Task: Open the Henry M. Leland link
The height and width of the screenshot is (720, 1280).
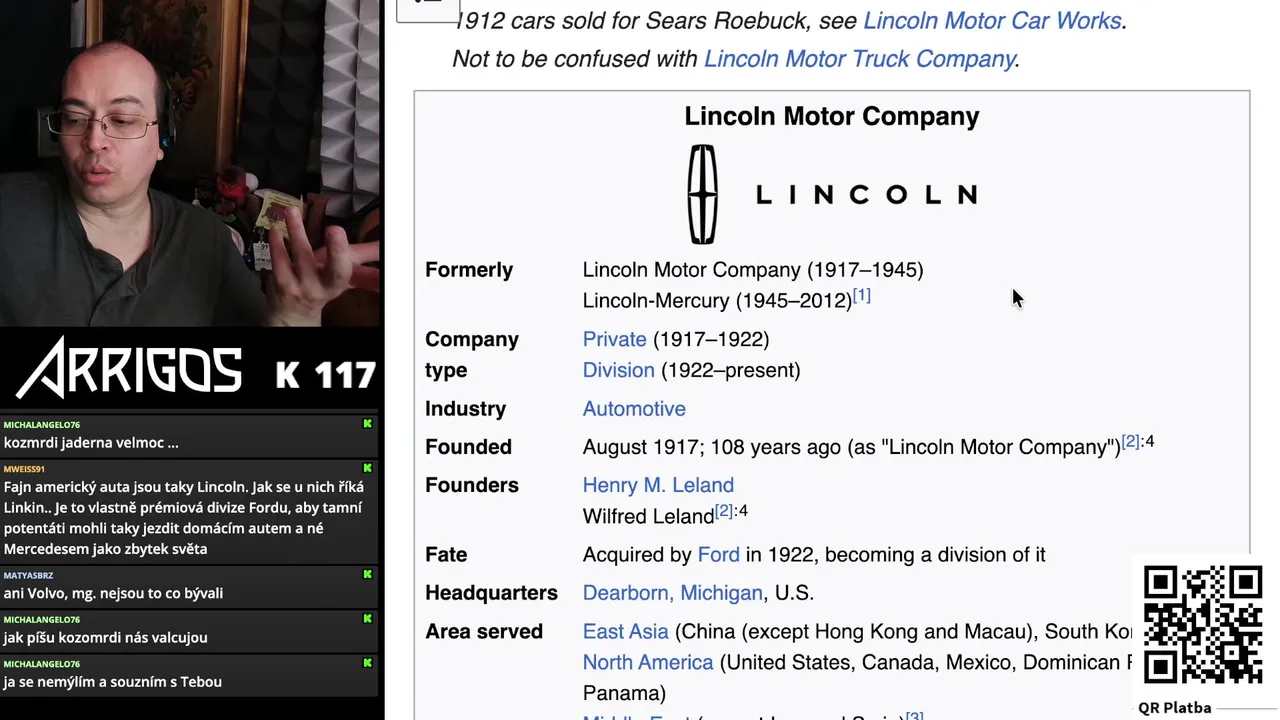Action: click(x=658, y=485)
